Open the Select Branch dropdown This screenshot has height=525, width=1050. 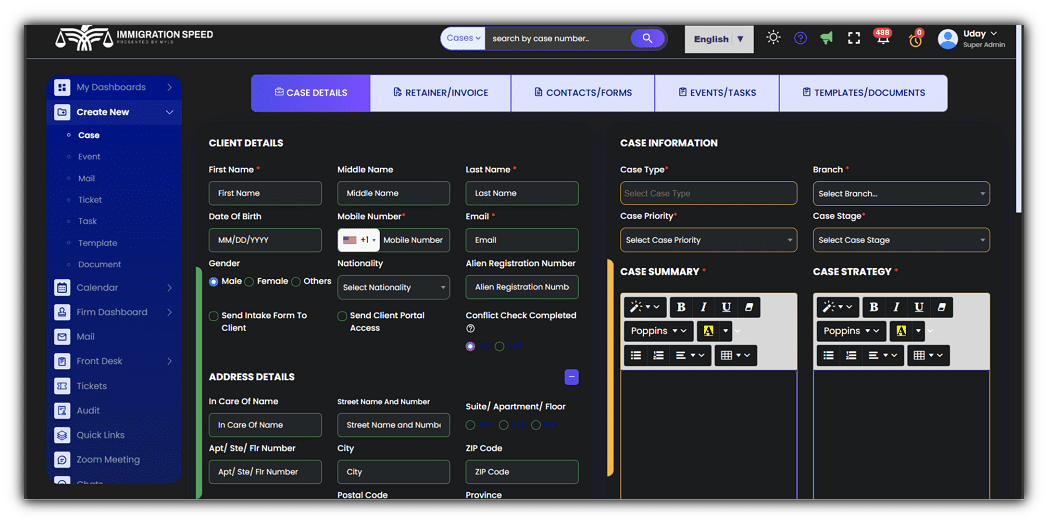(901, 194)
